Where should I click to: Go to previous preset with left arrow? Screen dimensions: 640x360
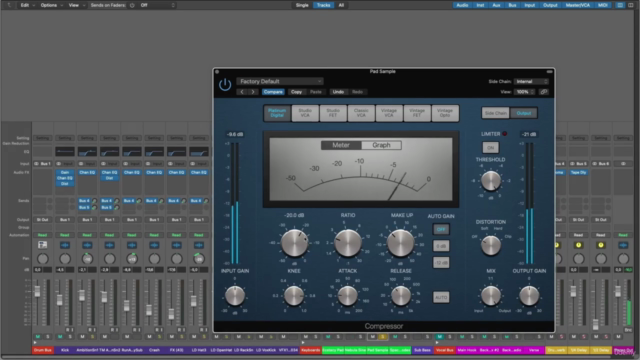pyautogui.click(x=242, y=92)
